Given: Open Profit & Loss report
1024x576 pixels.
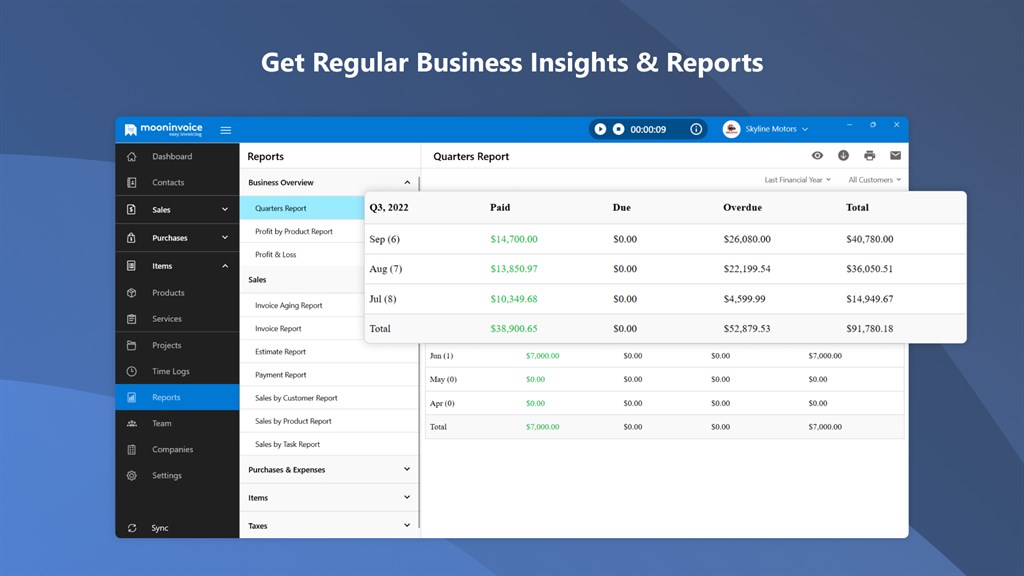Looking at the screenshot, I should tap(302, 255).
